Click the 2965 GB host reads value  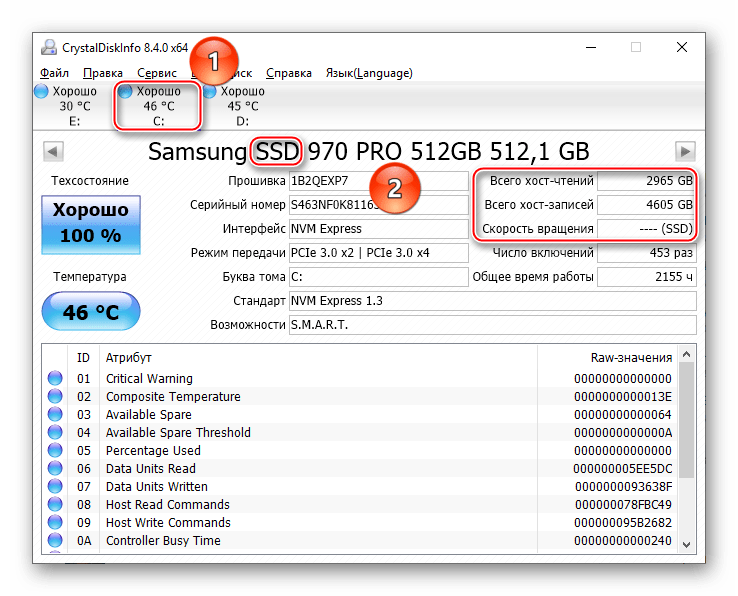coord(647,181)
